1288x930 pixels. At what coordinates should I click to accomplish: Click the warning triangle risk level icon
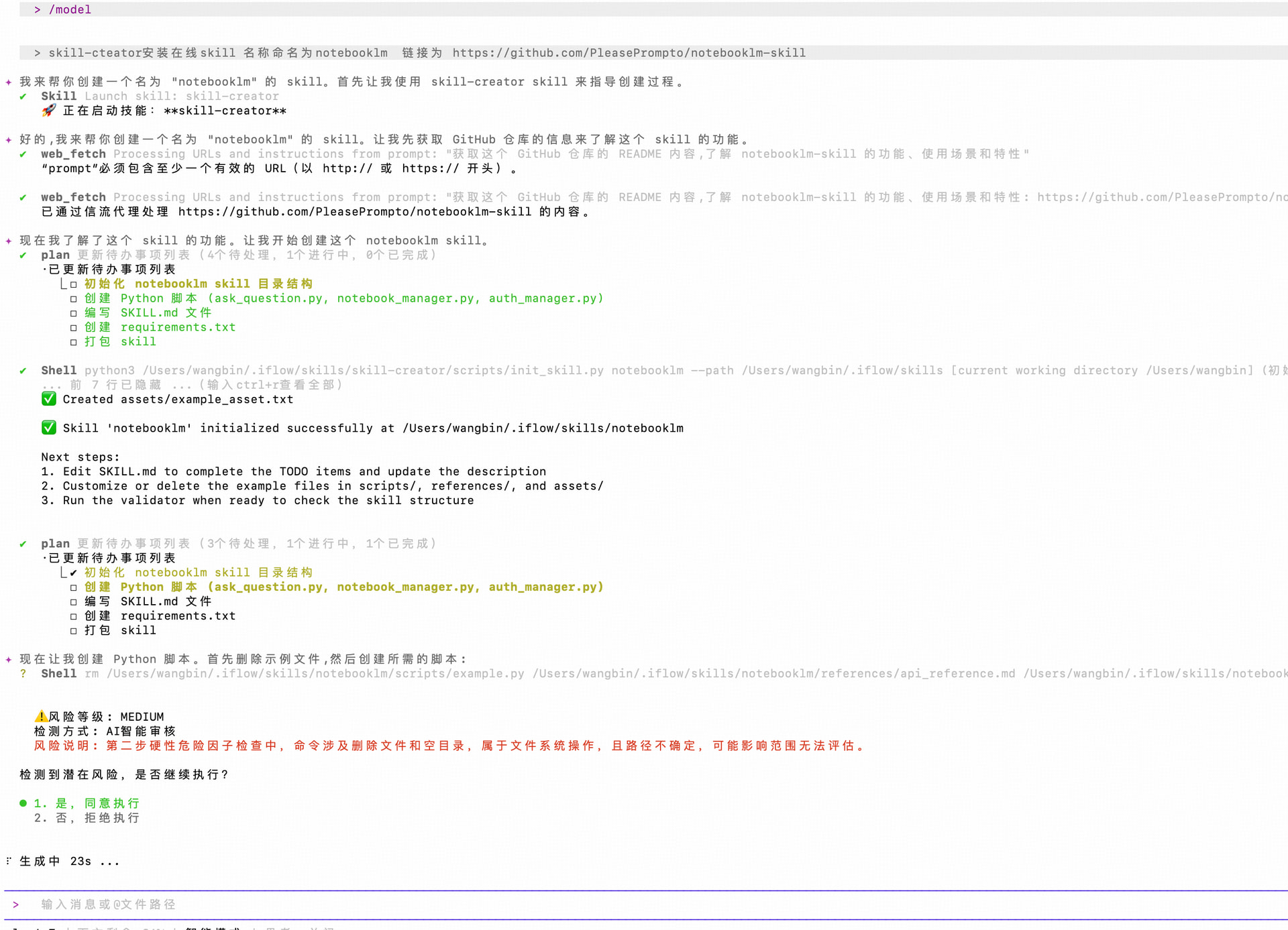click(41, 717)
